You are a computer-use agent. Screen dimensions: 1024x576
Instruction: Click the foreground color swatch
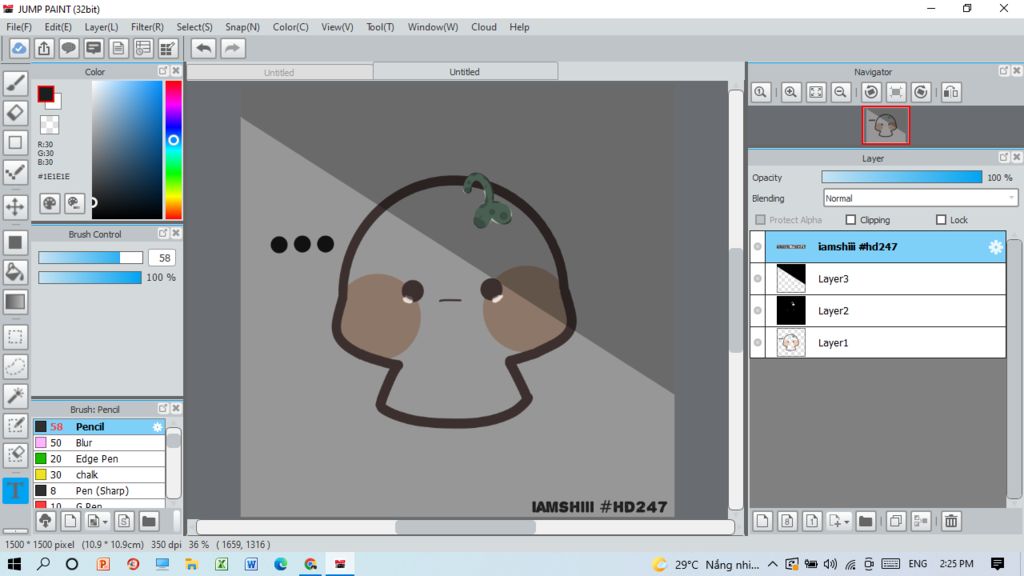(x=46, y=94)
